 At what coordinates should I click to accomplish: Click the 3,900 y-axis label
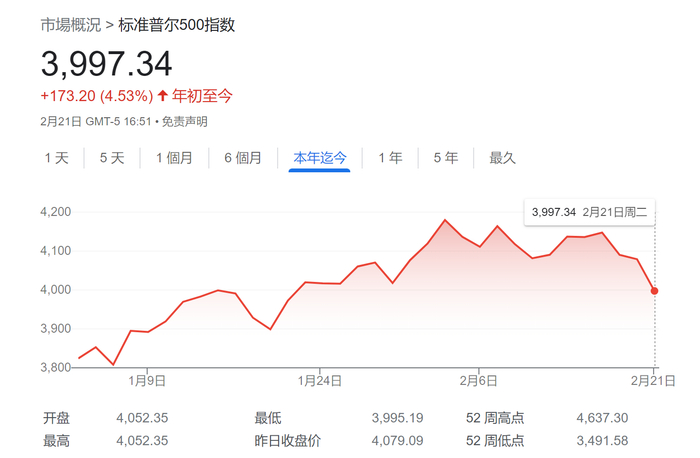pos(56,329)
